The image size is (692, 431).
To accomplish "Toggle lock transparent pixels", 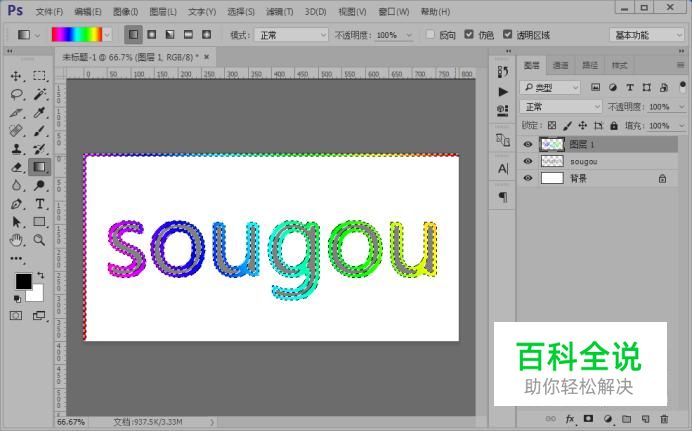I will coord(552,126).
